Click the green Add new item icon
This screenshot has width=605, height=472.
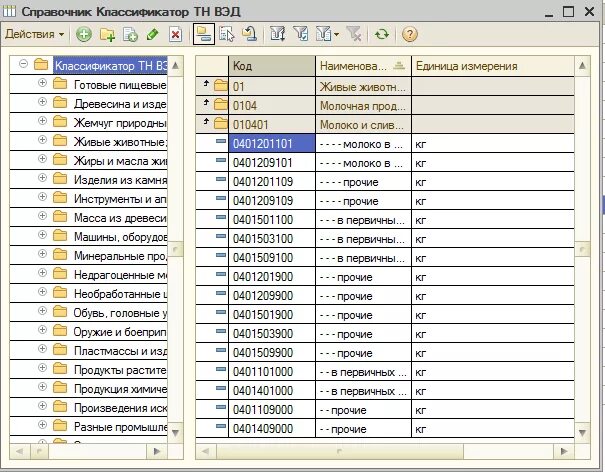(x=84, y=34)
